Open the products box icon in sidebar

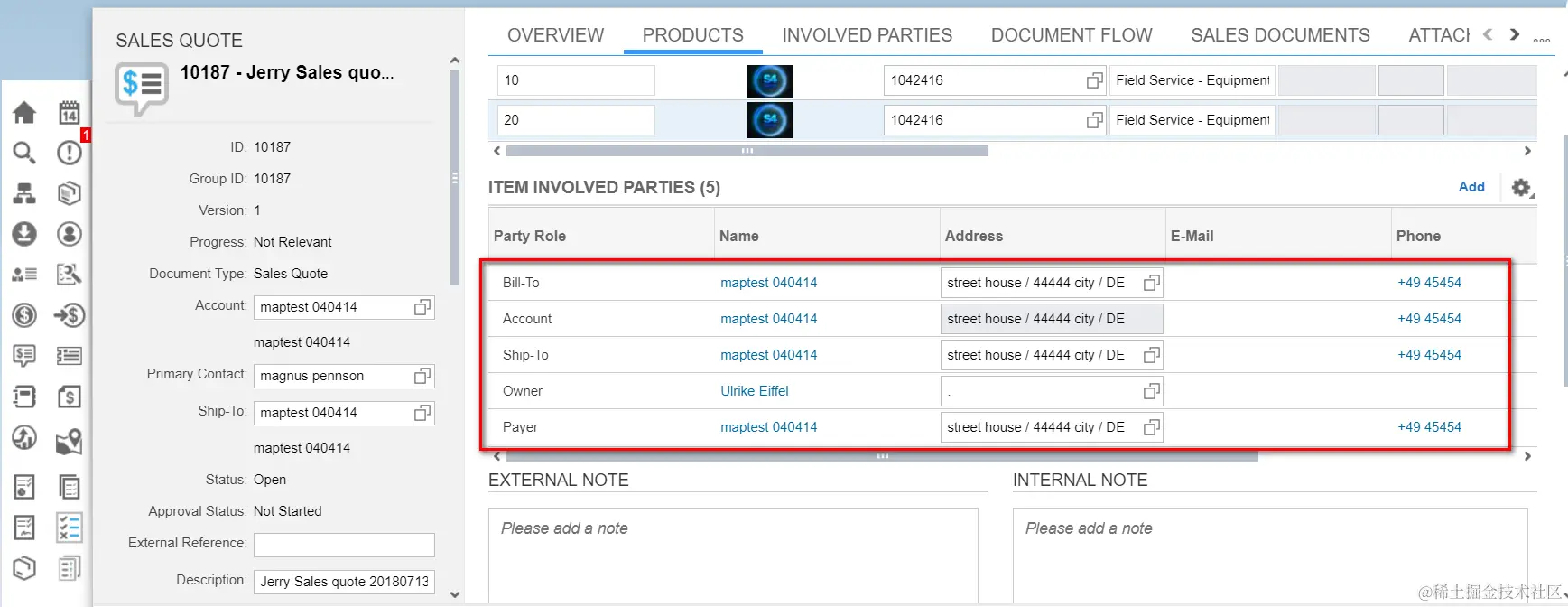(x=70, y=193)
